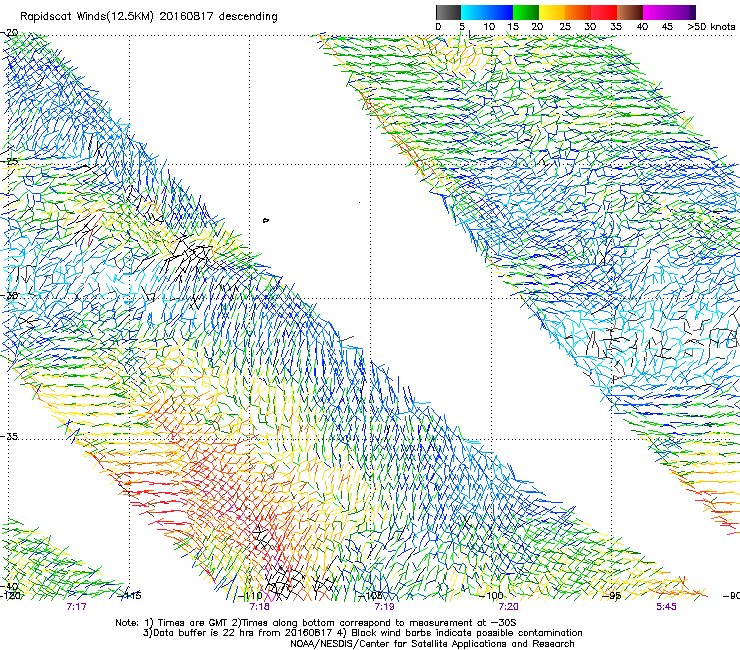Click the 7:20 swath time label
Image resolution: width=740 pixels, height=650 pixels.
point(508,607)
